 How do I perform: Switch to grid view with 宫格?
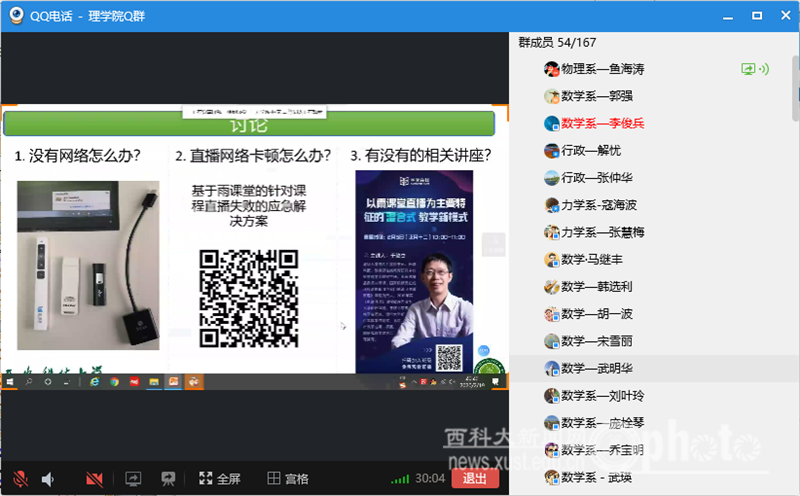click(288, 479)
